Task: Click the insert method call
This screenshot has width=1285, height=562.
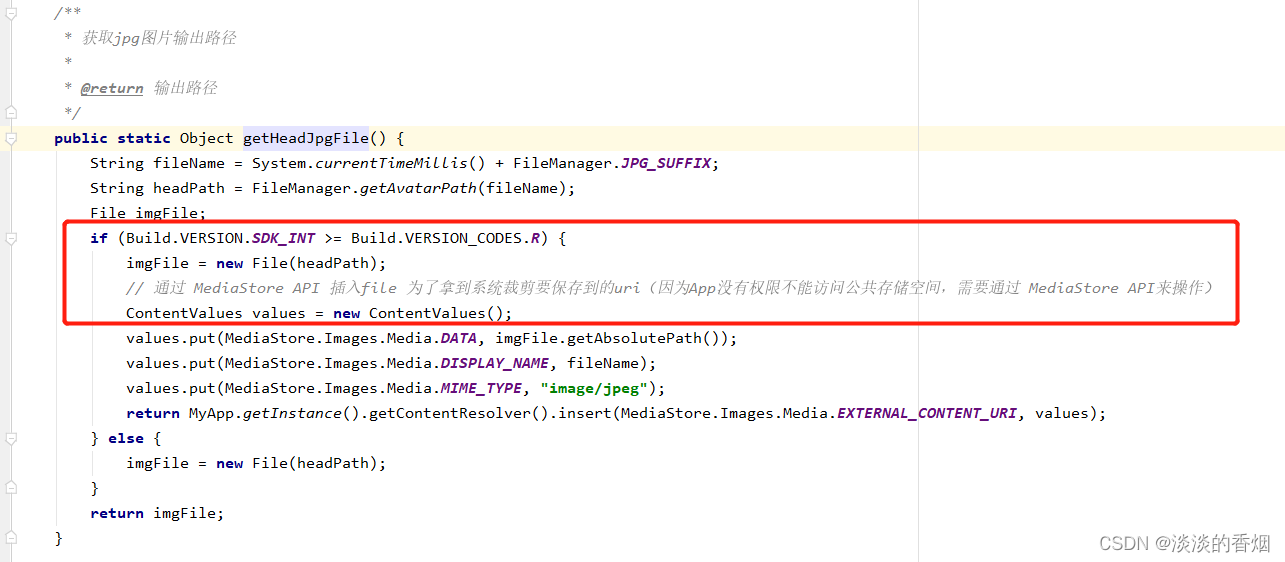Action: (585, 413)
